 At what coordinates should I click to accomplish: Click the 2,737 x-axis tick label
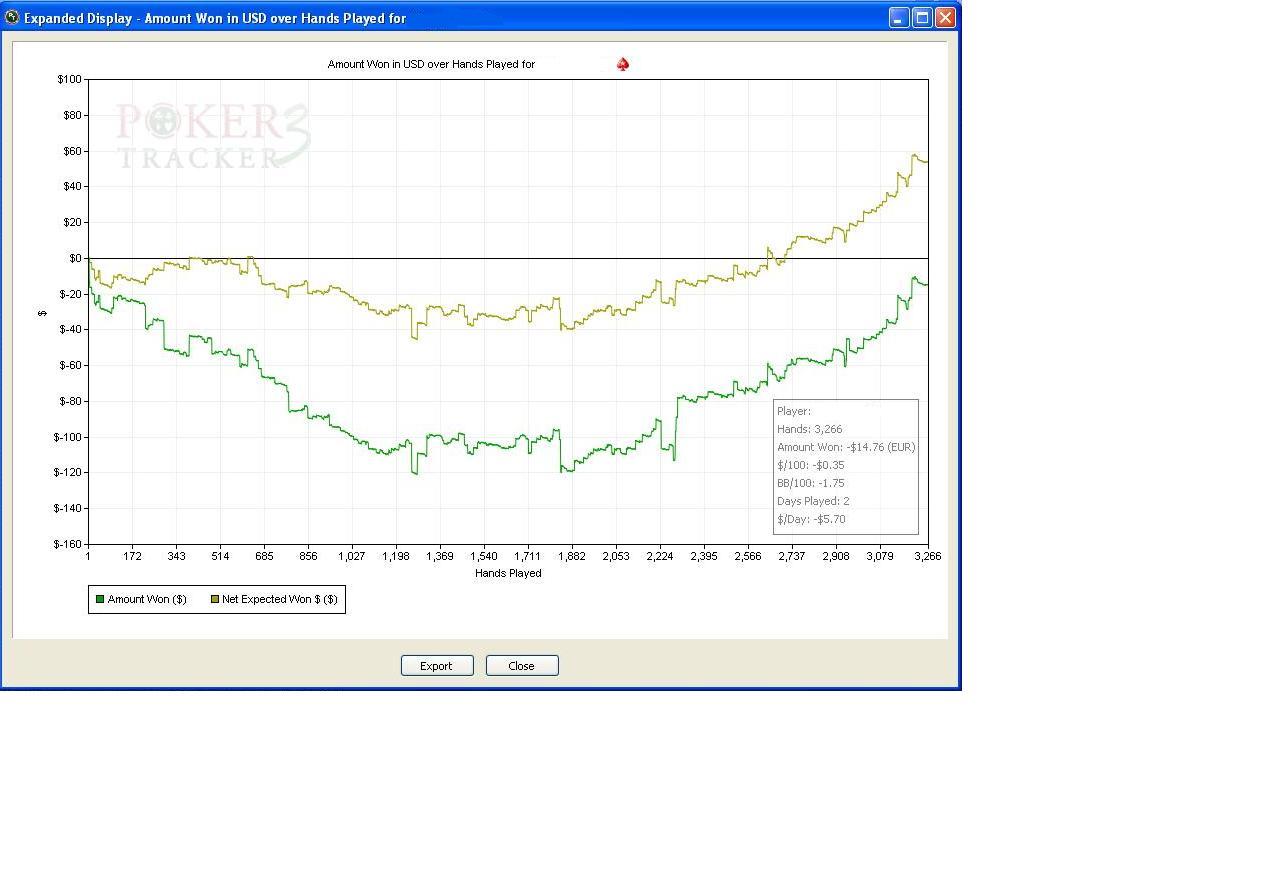(792, 556)
